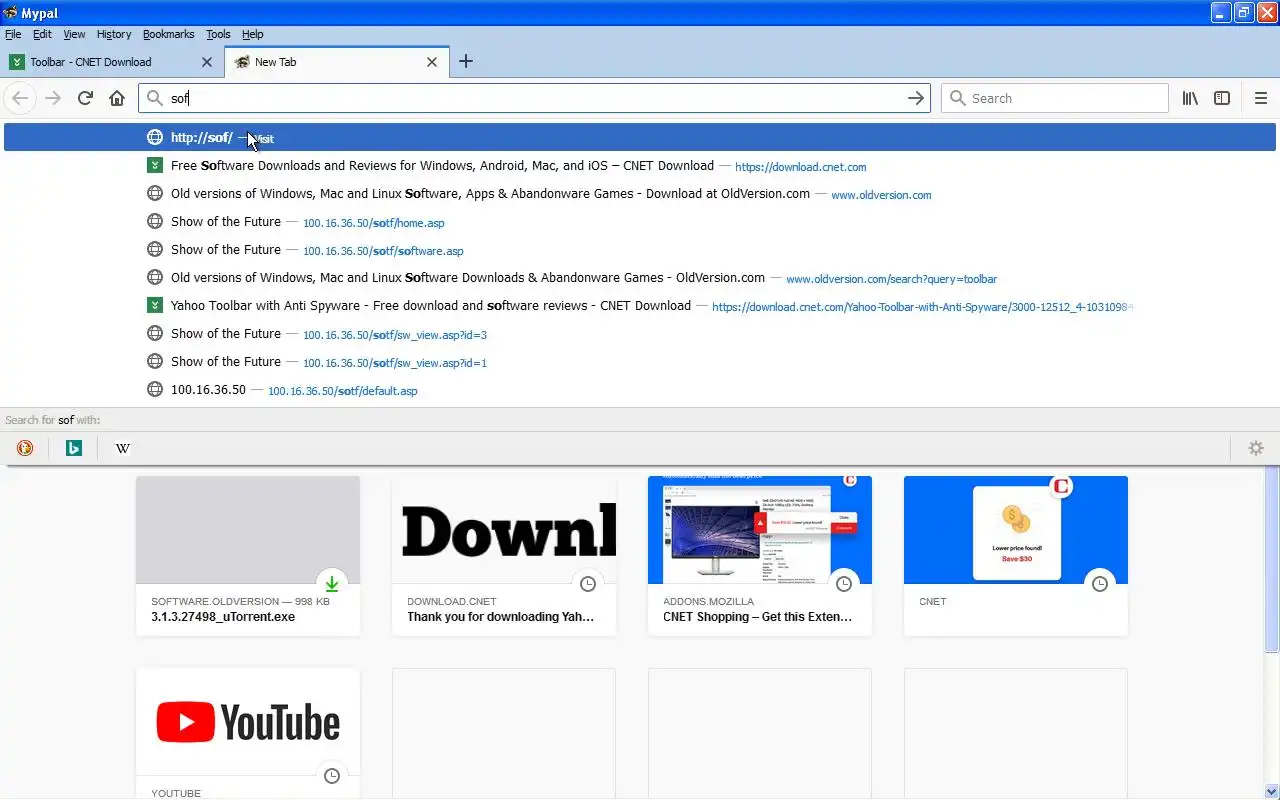Open Show of the Future sw_view.asp?id=3 suggestion
The width and height of the screenshot is (1280, 800).
(x=640, y=334)
